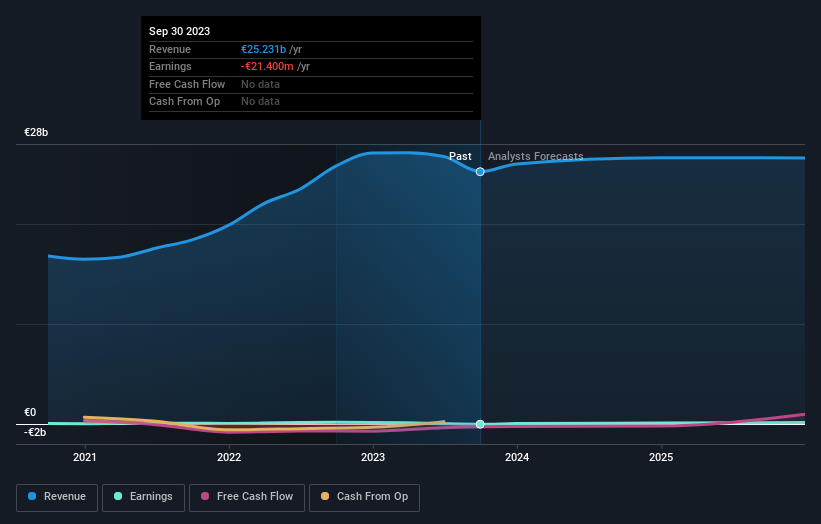Click the orange Cash From Op legend dot

click(x=325, y=496)
